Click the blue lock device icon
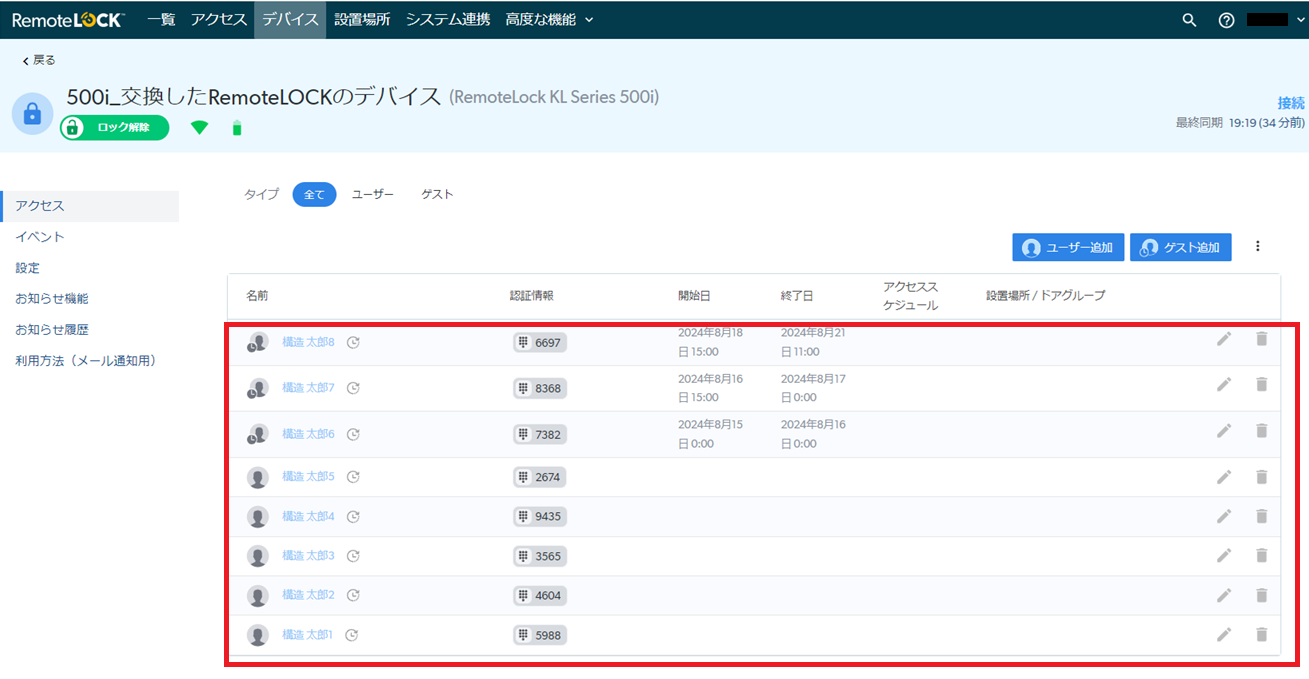The width and height of the screenshot is (1309, 679). point(32,113)
